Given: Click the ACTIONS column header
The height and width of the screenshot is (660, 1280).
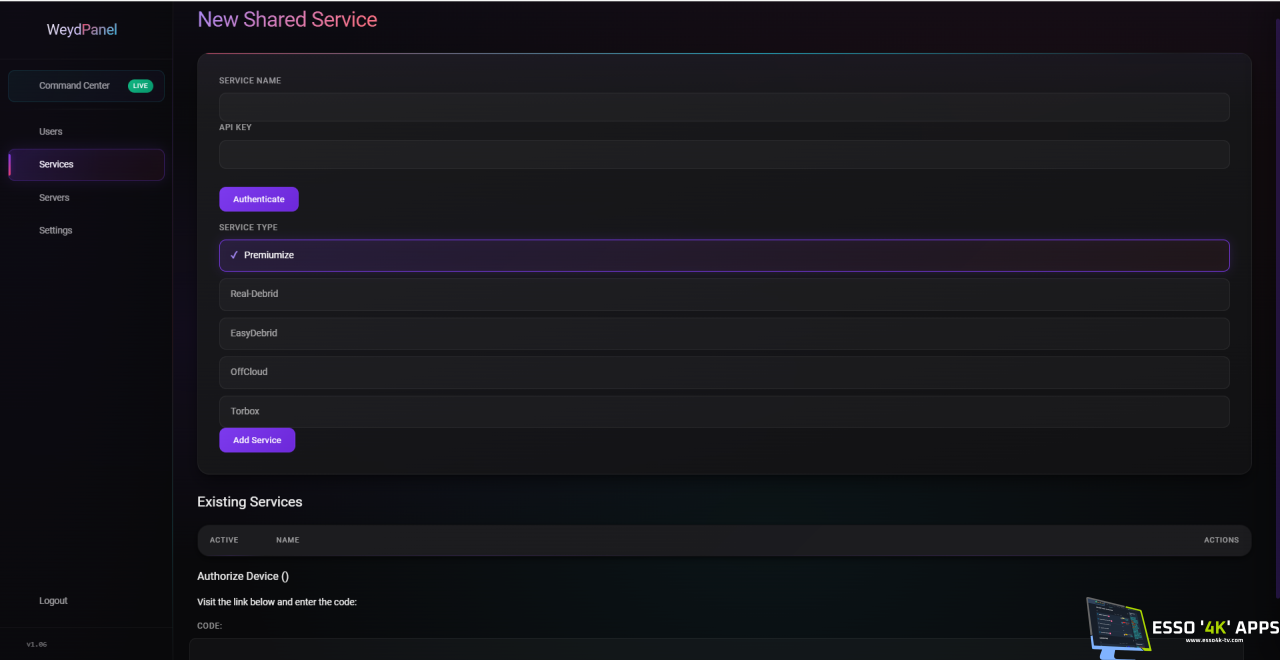Looking at the screenshot, I should (x=1221, y=540).
